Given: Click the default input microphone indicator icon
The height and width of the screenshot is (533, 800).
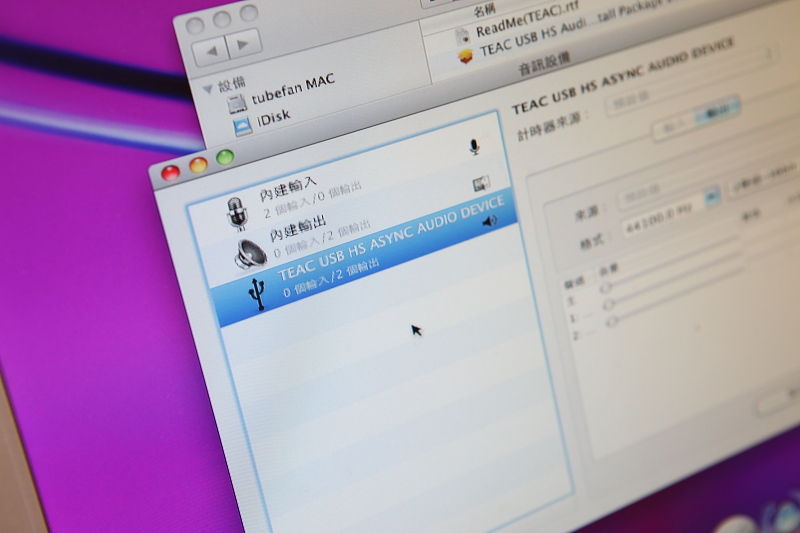Looking at the screenshot, I should tap(474, 147).
